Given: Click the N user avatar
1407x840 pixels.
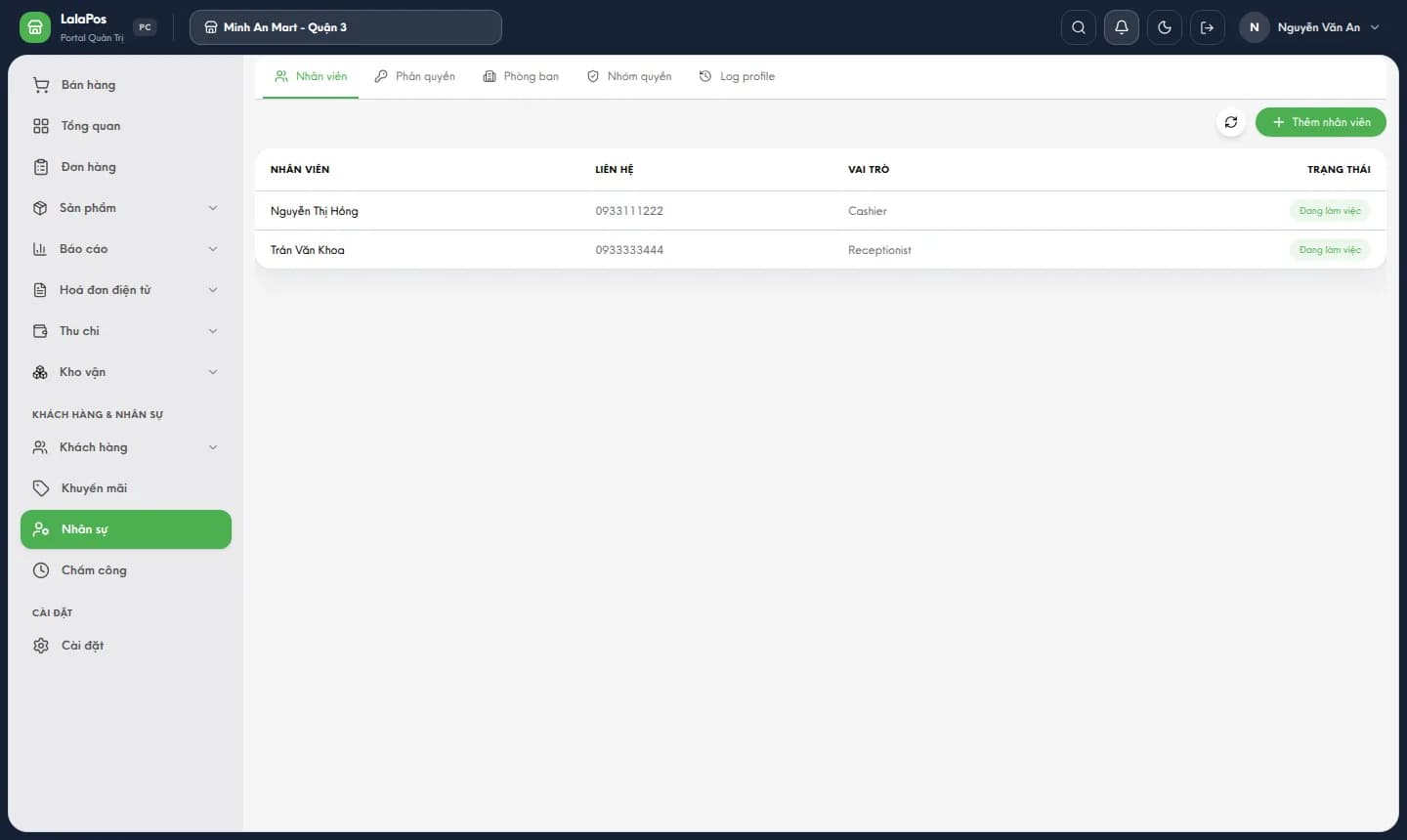Looking at the screenshot, I should [x=1255, y=27].
